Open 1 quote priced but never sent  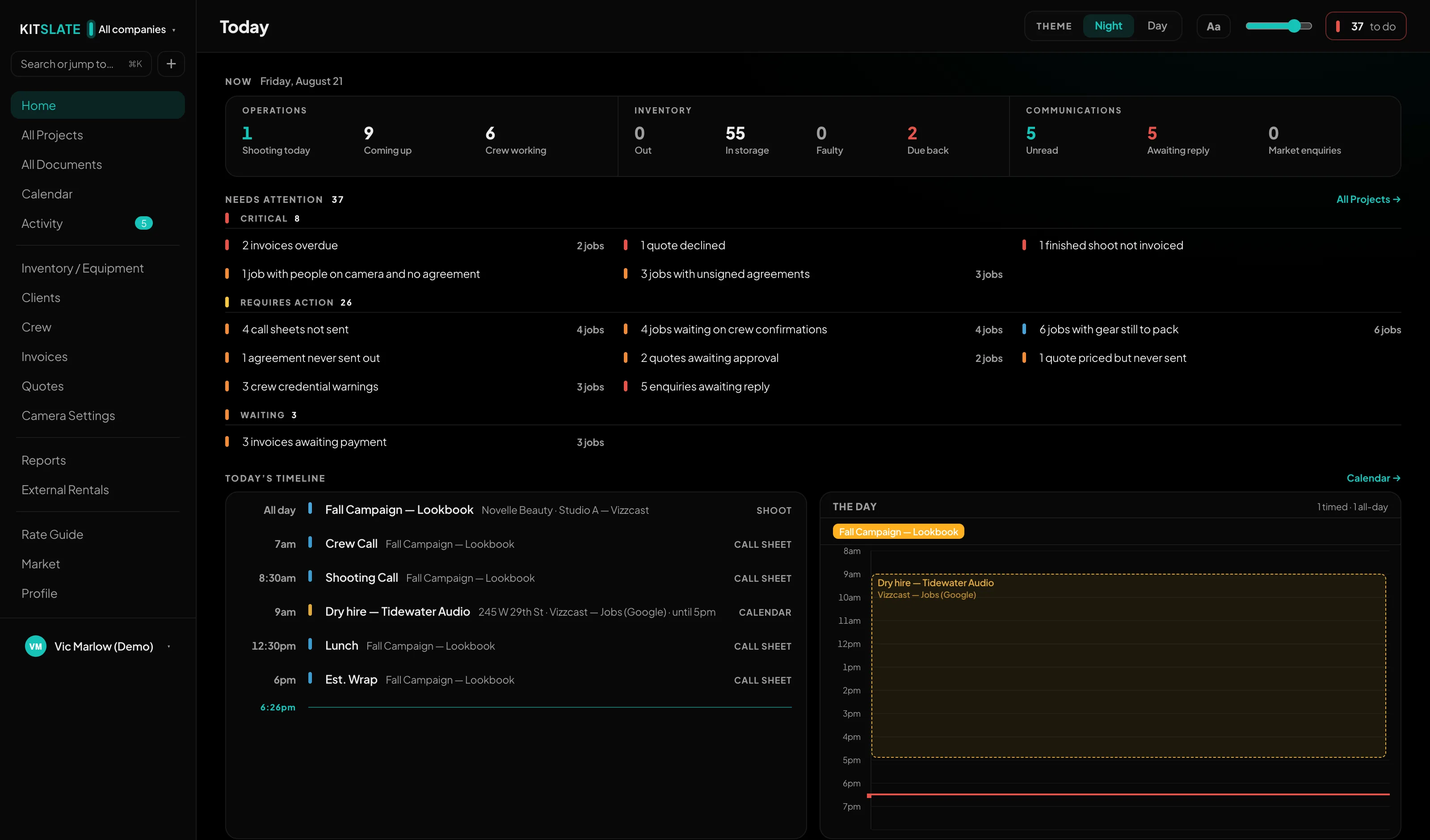pyautogui.click(x=1211, y=357)
